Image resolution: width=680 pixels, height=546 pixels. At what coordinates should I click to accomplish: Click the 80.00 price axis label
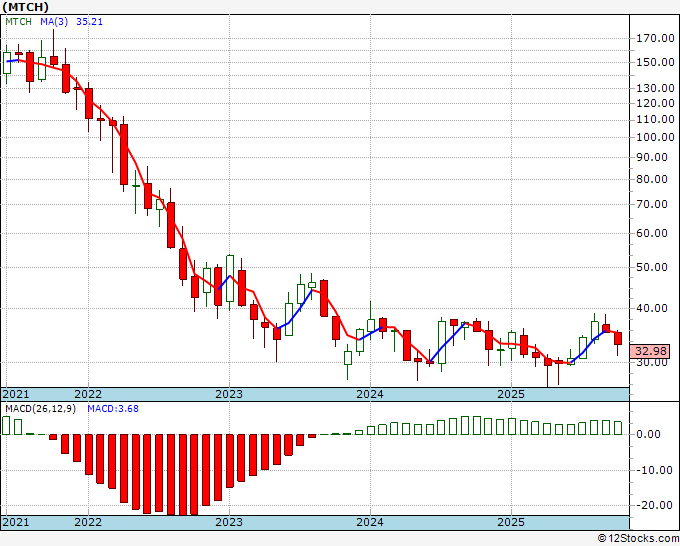(x=652, y=179)
